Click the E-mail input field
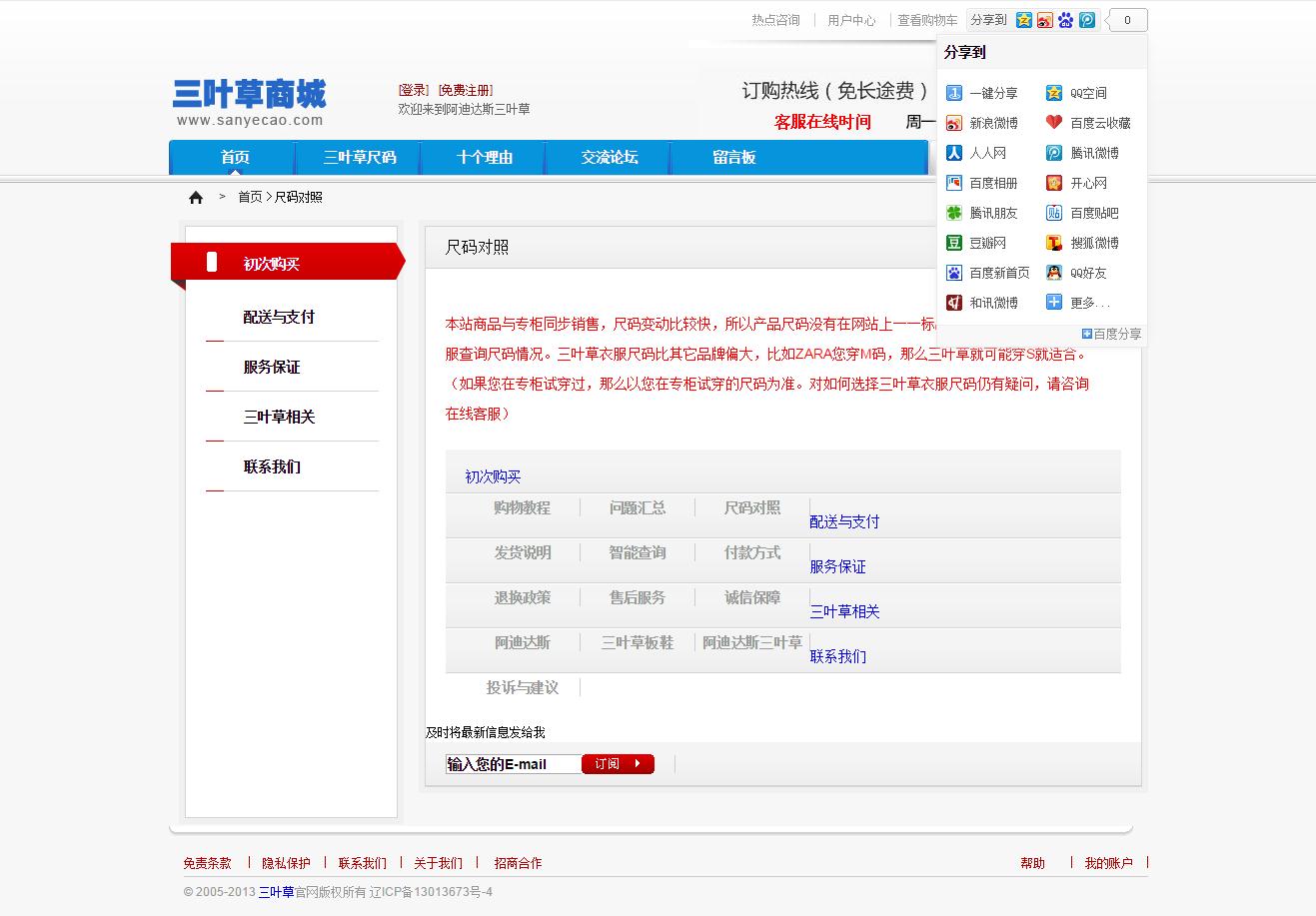Image resolution: width=1316 pixels, height=916 pixels. [513, 764]
